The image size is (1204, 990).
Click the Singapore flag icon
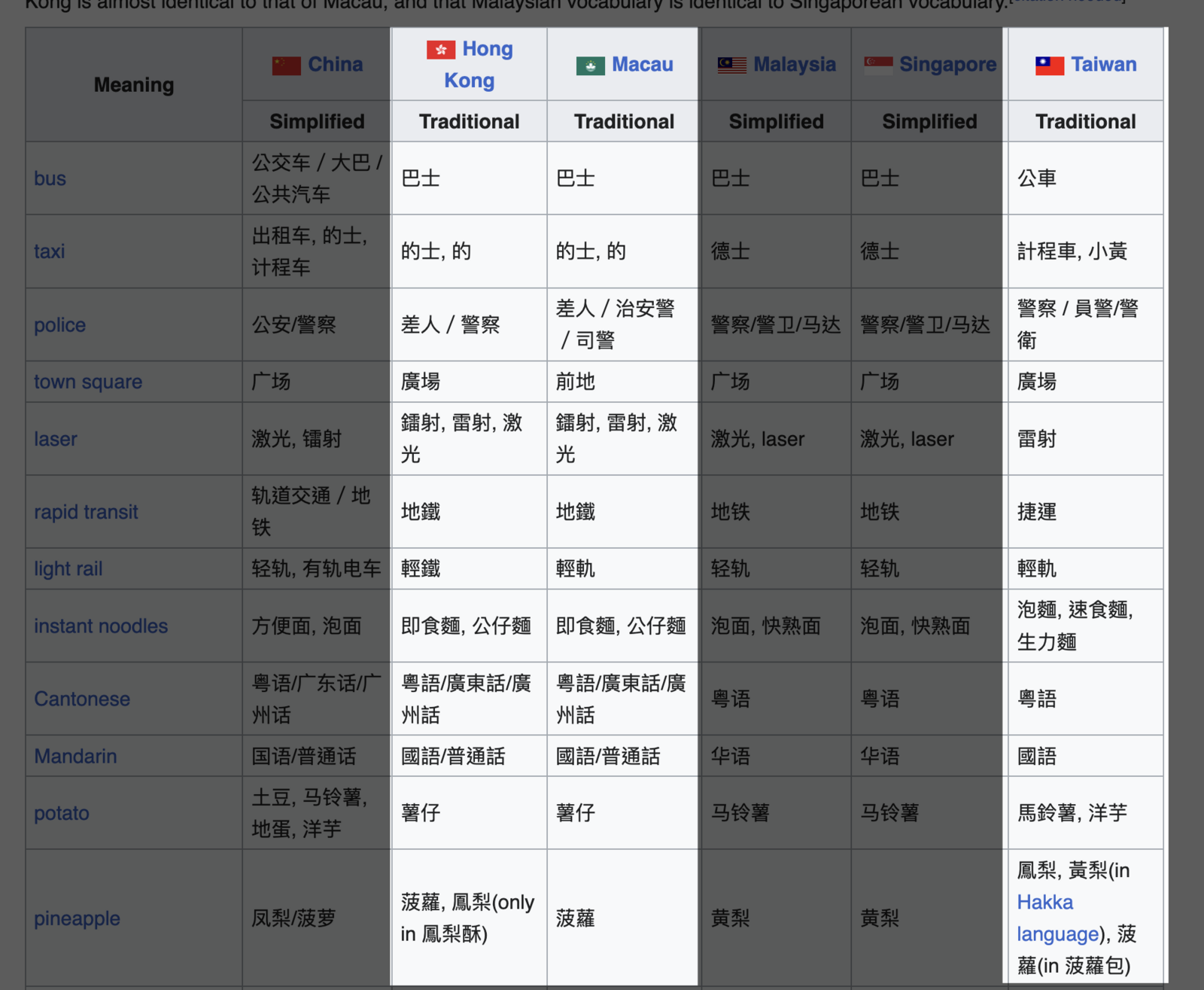tap(877, 65)
